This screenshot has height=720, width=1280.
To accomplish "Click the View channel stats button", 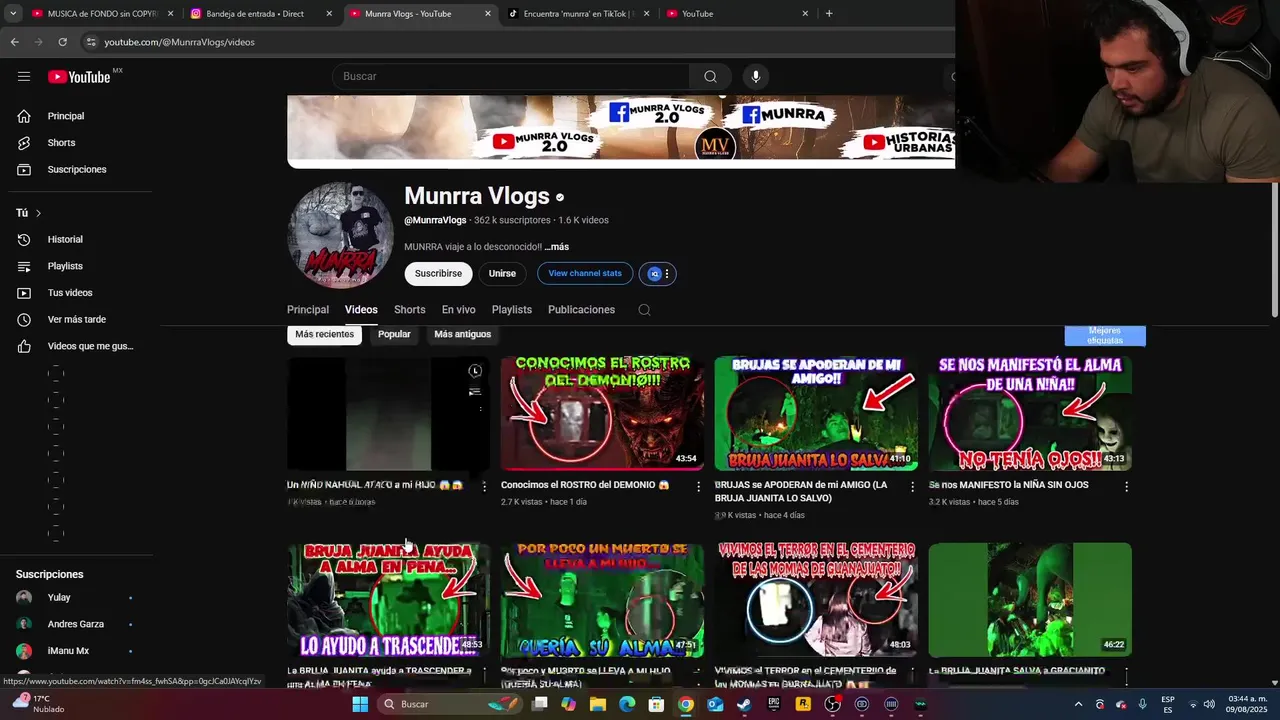I will click(x=585, y=274).
